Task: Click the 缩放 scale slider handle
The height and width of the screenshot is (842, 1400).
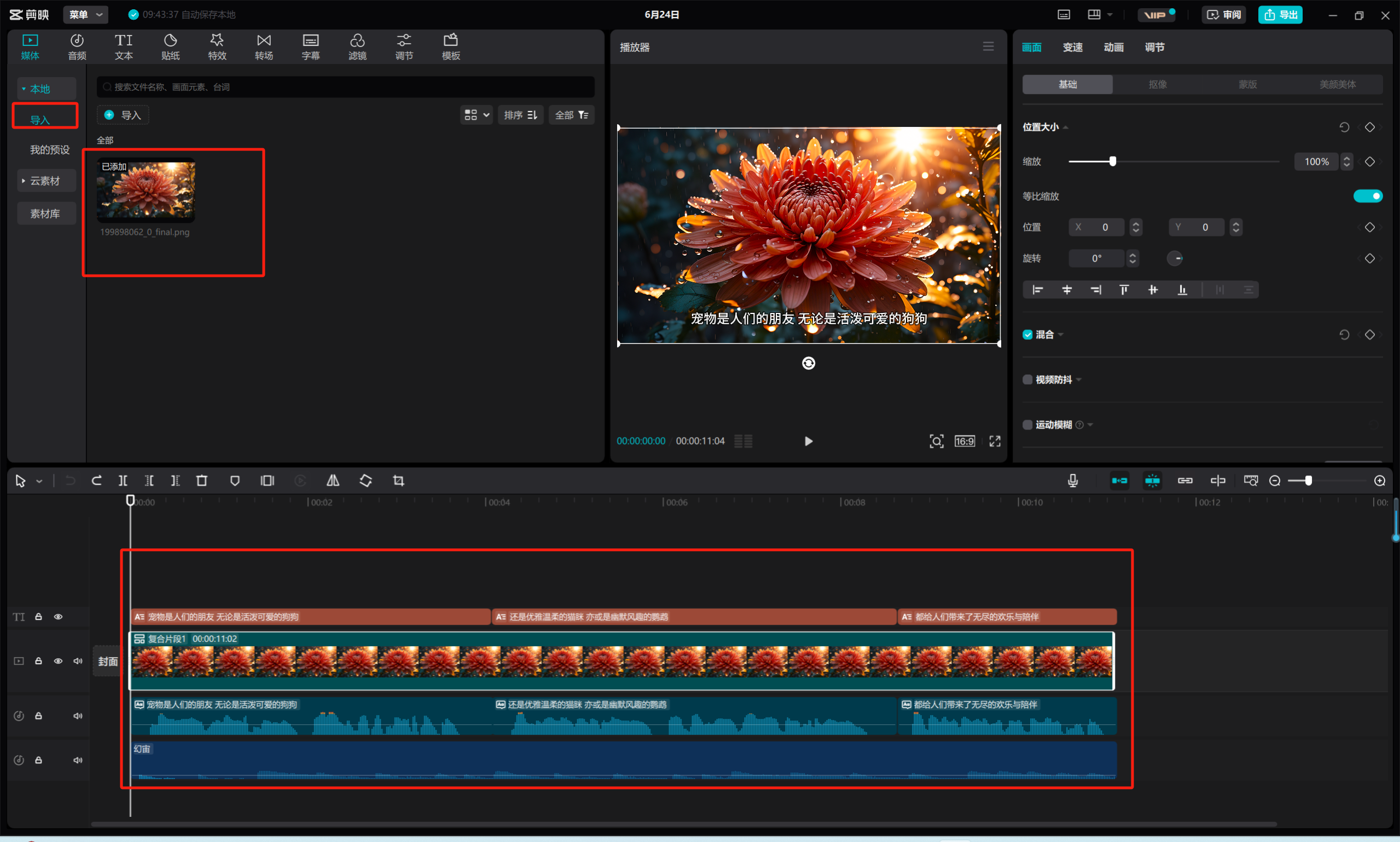Action: click(1112, 162)
